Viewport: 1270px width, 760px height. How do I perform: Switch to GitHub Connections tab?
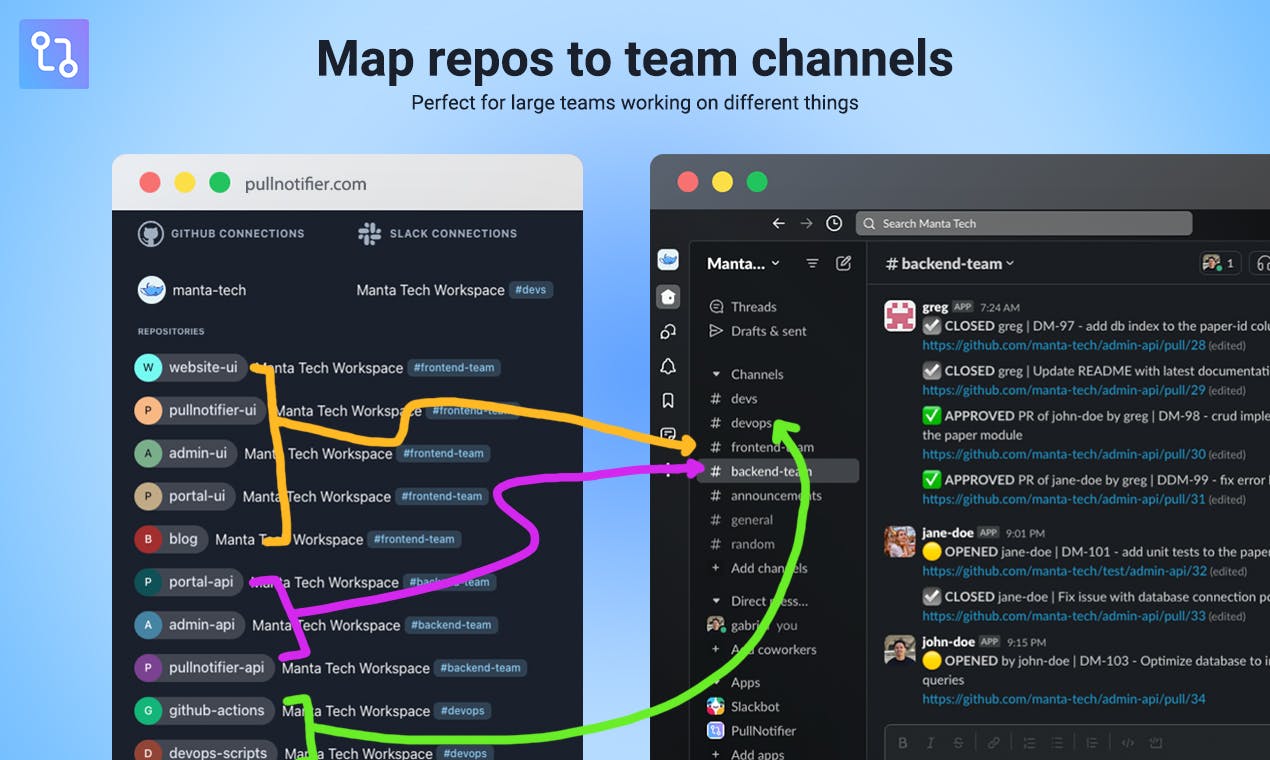pos(221,234)
